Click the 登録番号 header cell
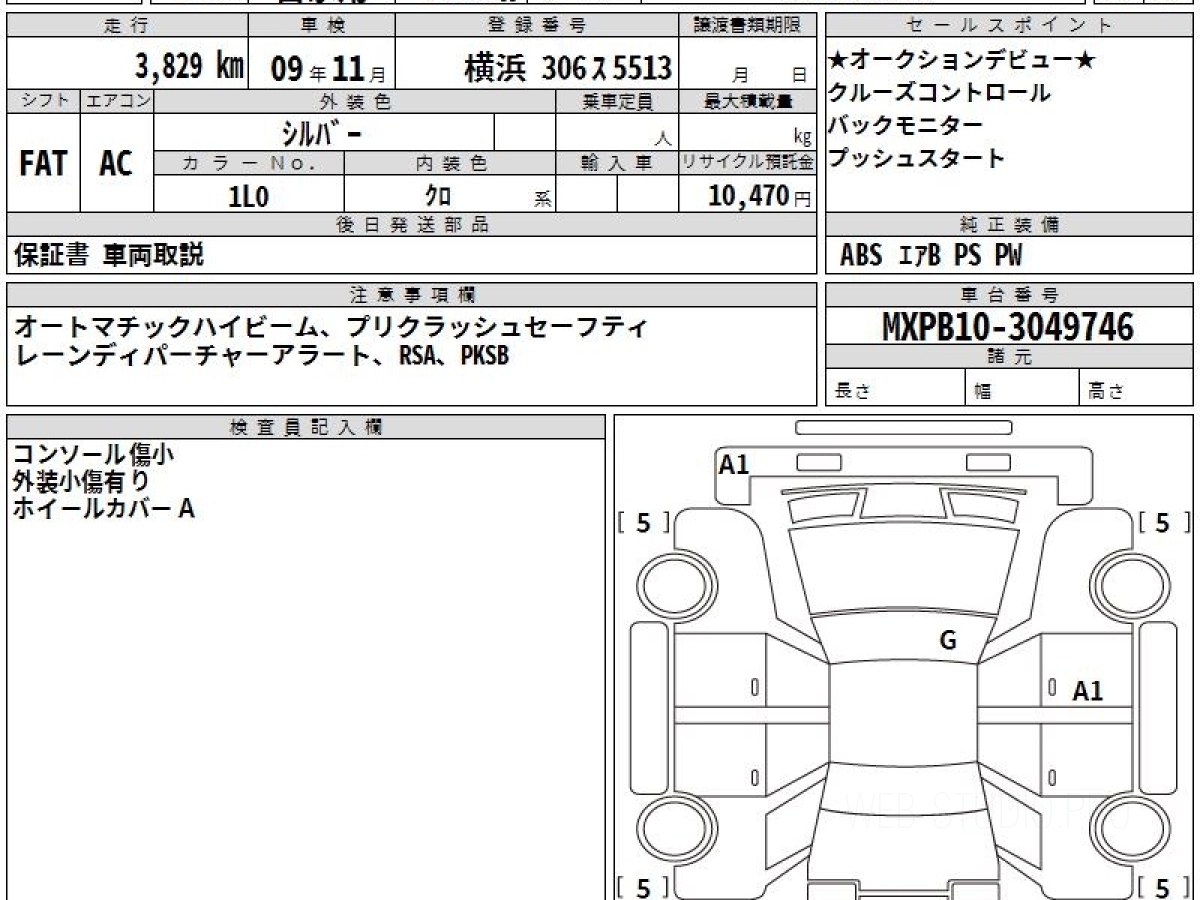This screenshot has width=1200, height=900. tap(538, 26)
